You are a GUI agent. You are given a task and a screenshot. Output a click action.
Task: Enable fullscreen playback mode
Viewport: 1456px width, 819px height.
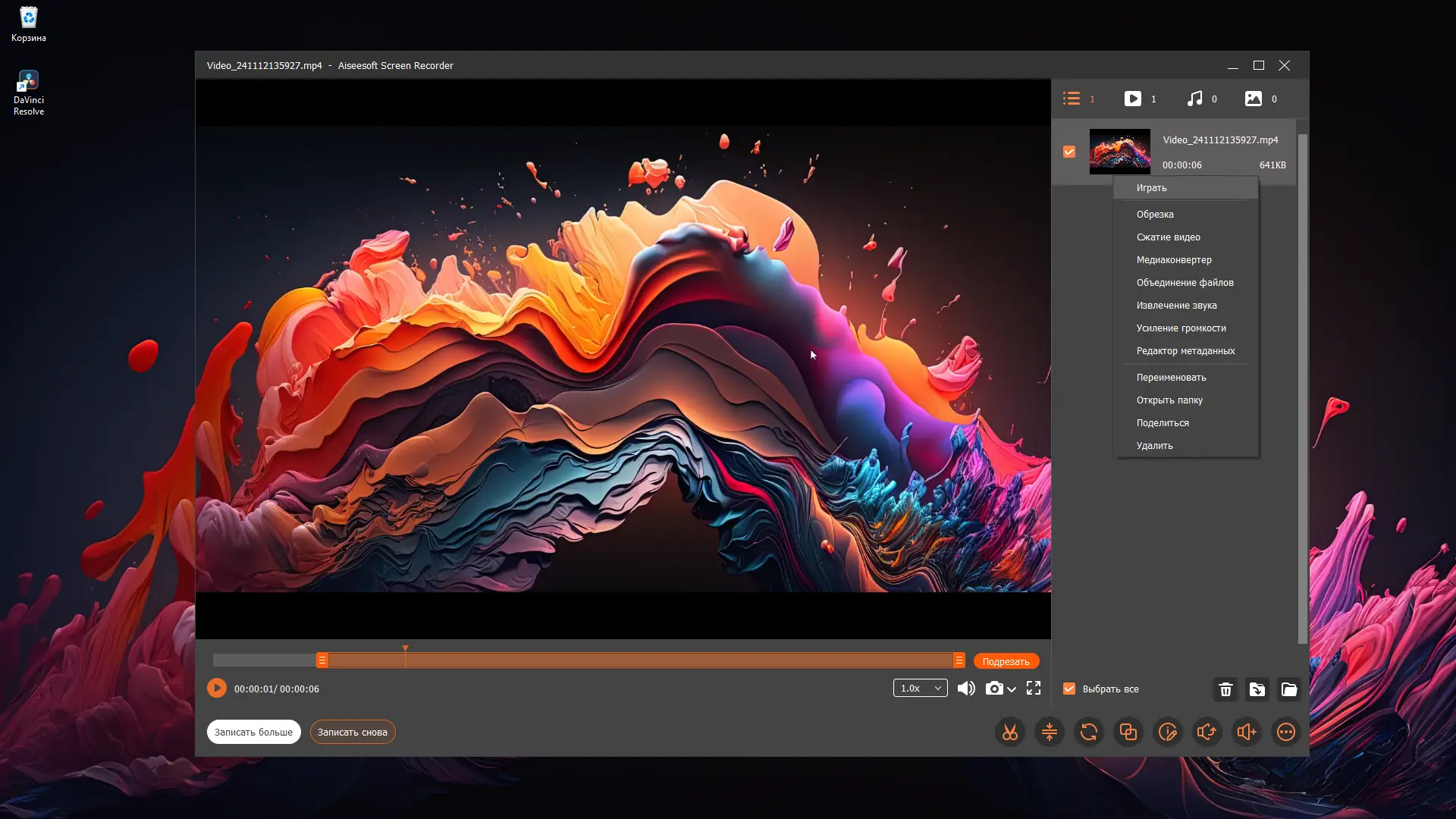(x=1033, y=688)
